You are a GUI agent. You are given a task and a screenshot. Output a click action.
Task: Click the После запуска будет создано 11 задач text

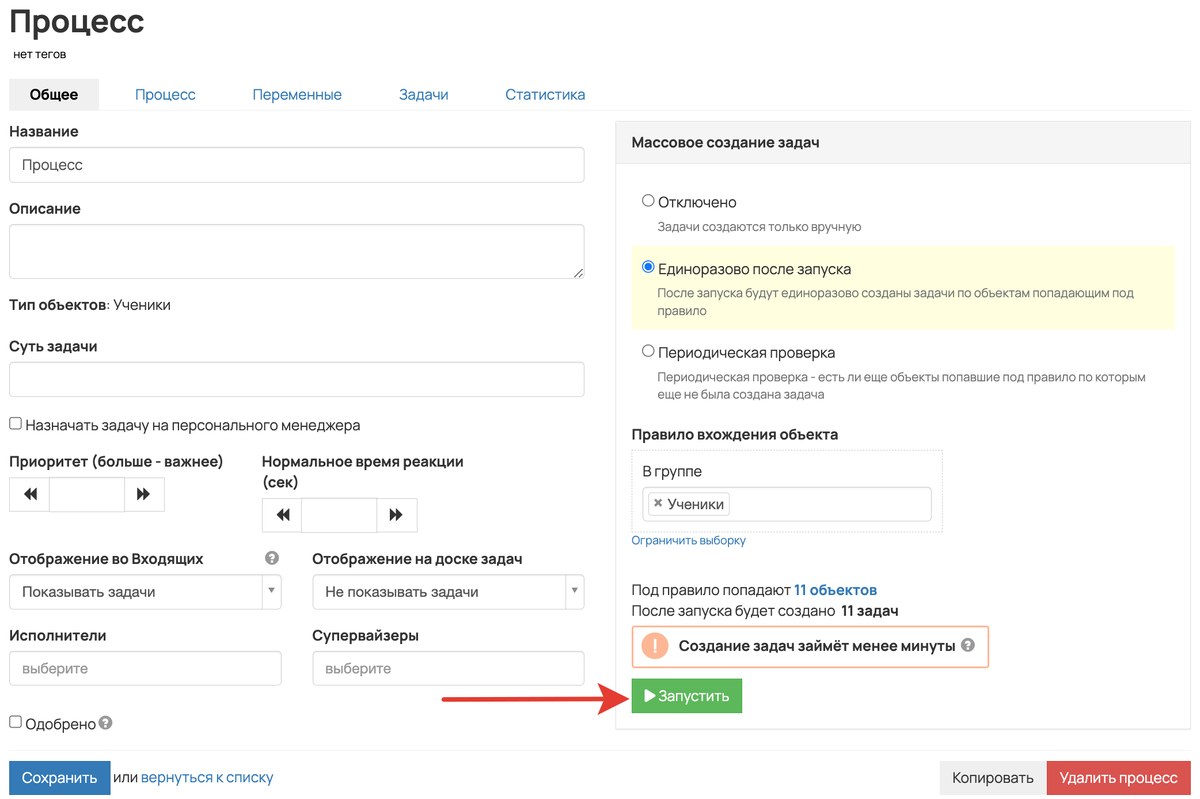[765, 610]
